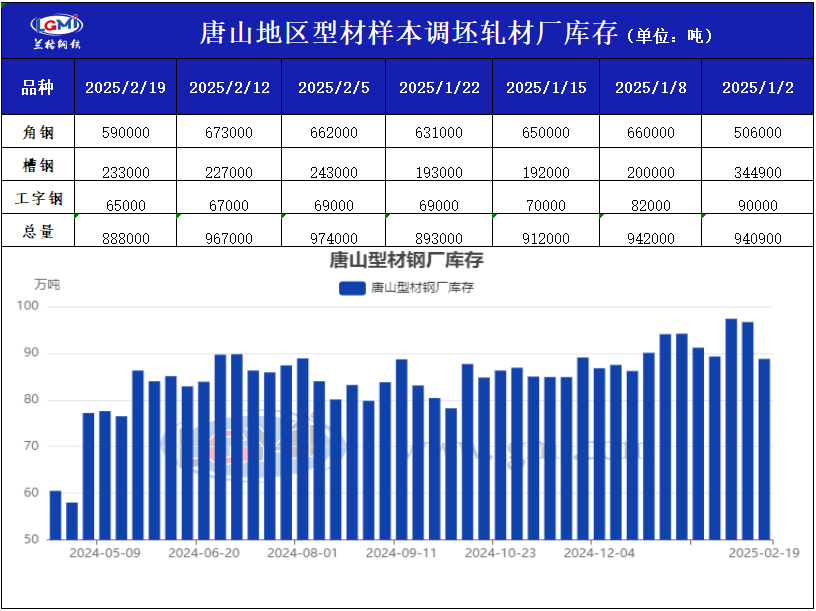Select the 角钢 row label
This screenshot has width=816, height=611.
click(37, 132)
